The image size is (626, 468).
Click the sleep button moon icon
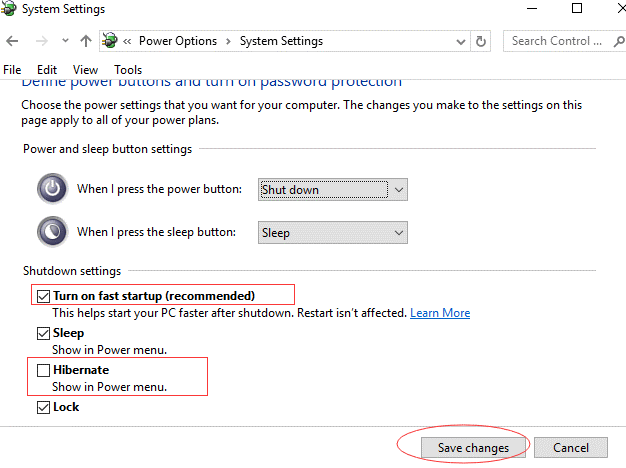tap(51, 232)
